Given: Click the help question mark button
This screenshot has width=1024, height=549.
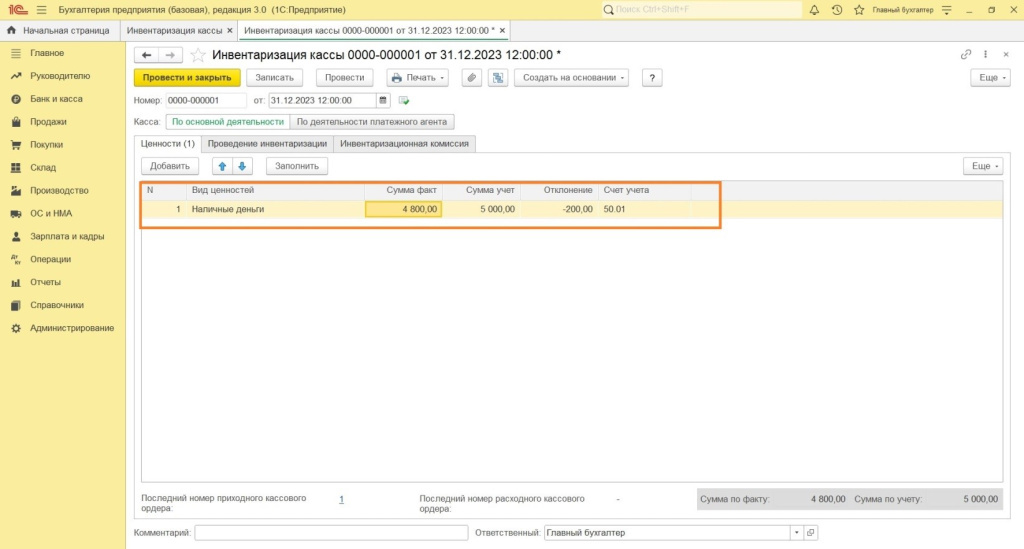Looking at the screenshot, I should pos(652,78).
